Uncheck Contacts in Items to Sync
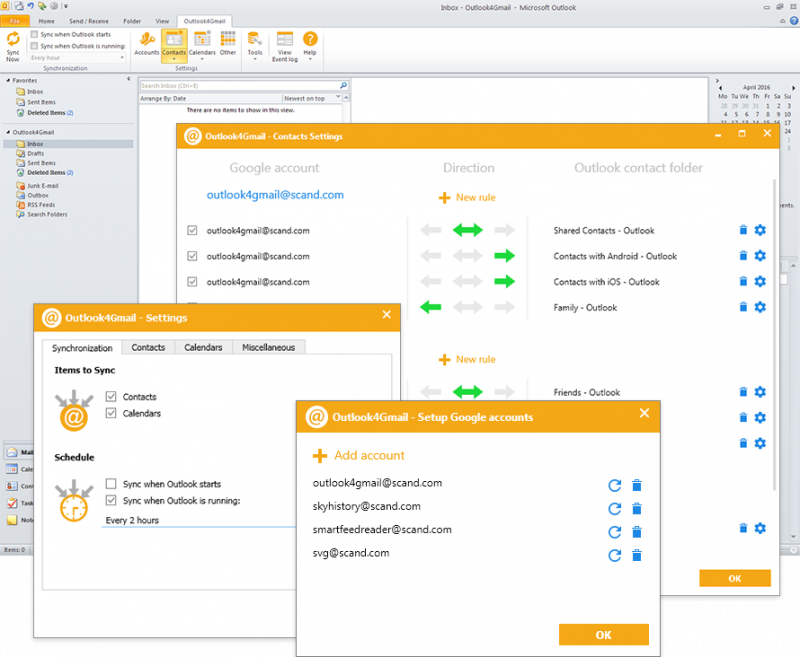 click(111, 396)
